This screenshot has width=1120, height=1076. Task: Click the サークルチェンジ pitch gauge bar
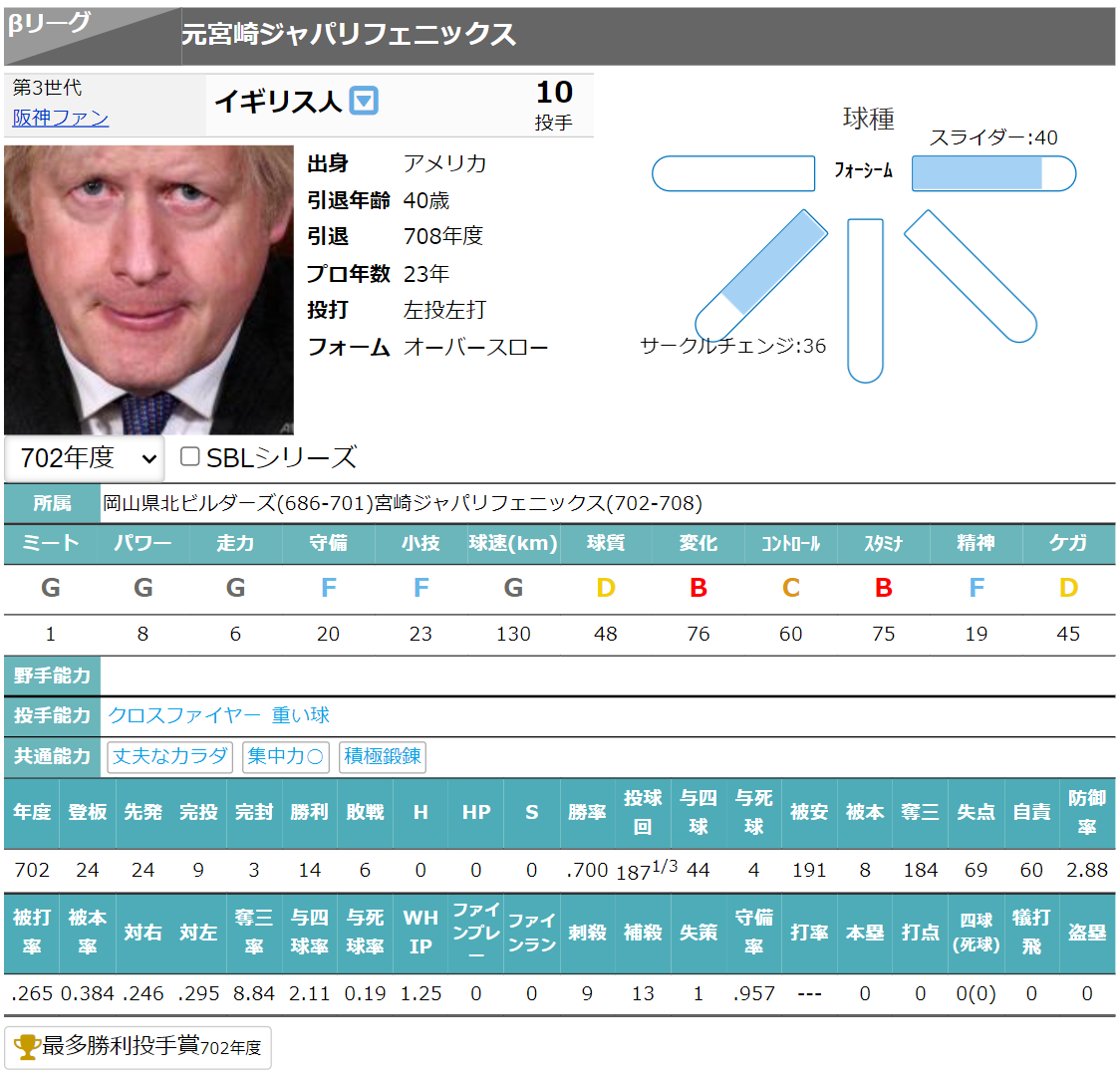(762, 276)
